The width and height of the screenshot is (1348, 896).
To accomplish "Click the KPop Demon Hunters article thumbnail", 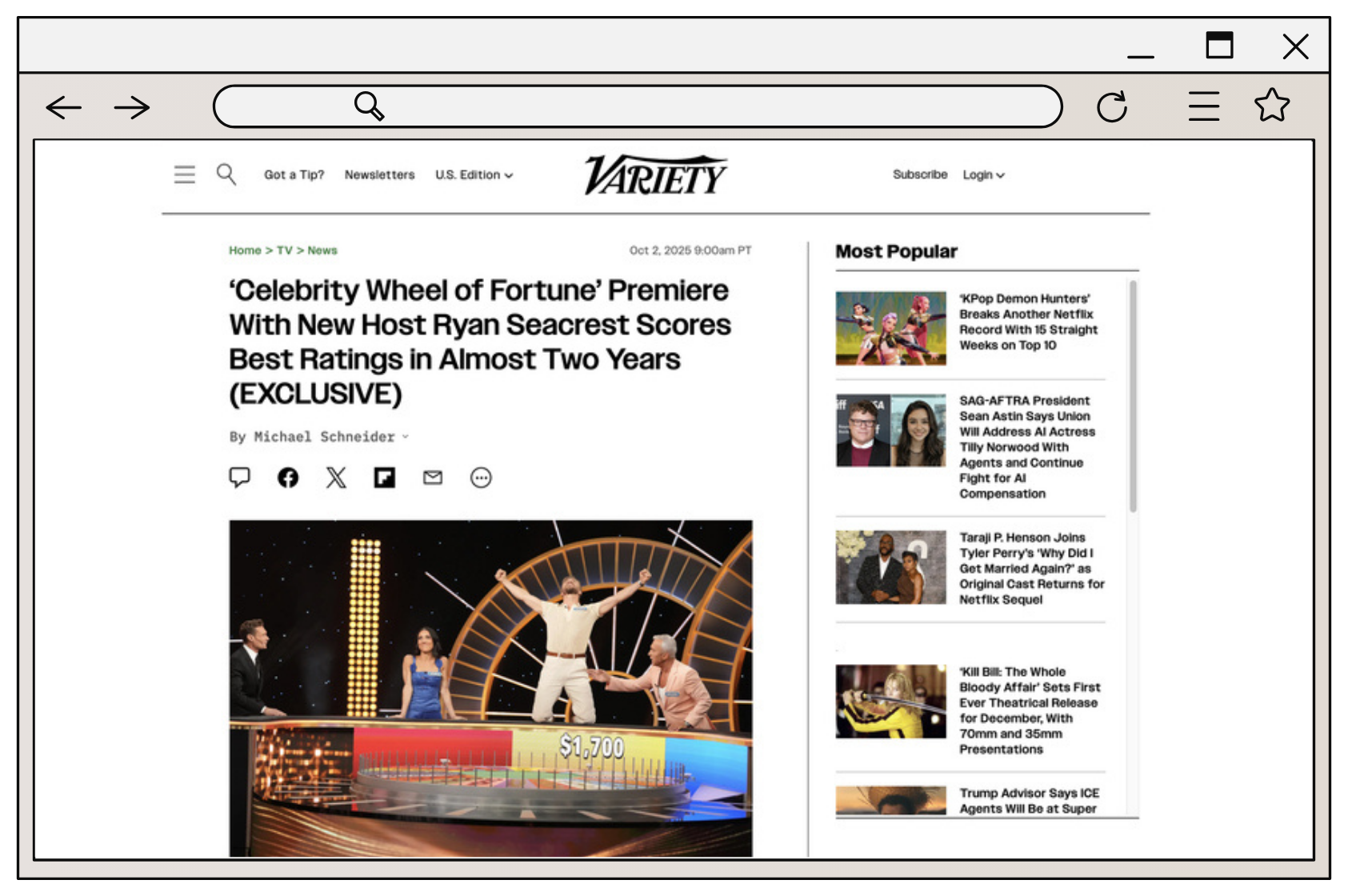I will click(x=890, y=326).
